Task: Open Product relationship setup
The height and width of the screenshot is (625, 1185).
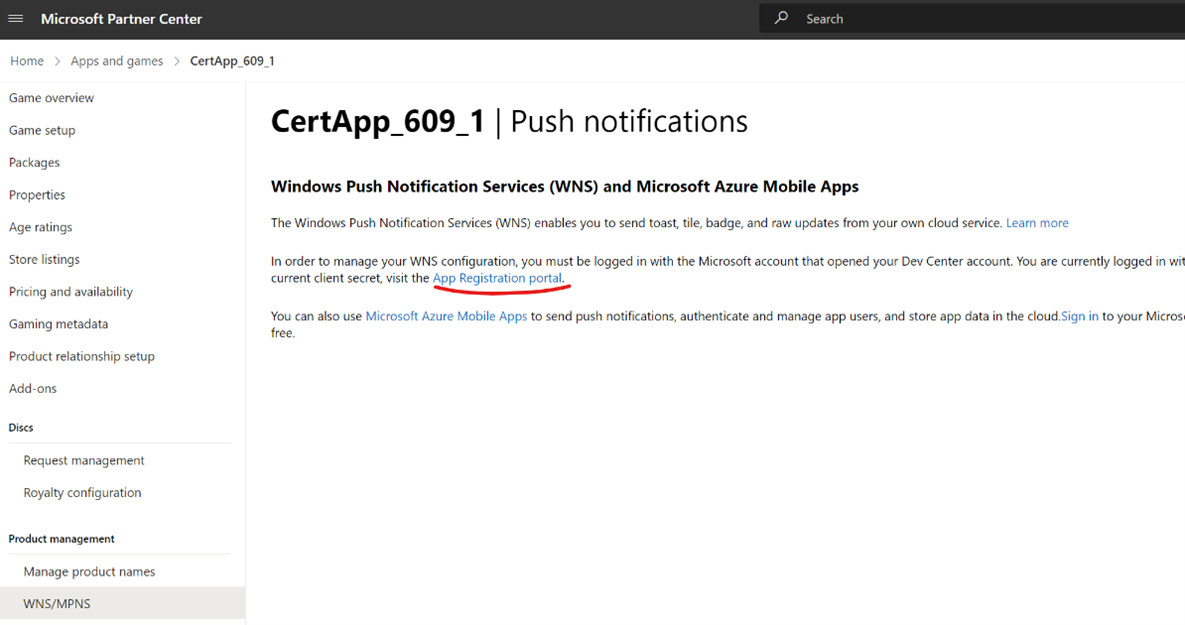Action: pyautogui.click(x=82, y=356)
